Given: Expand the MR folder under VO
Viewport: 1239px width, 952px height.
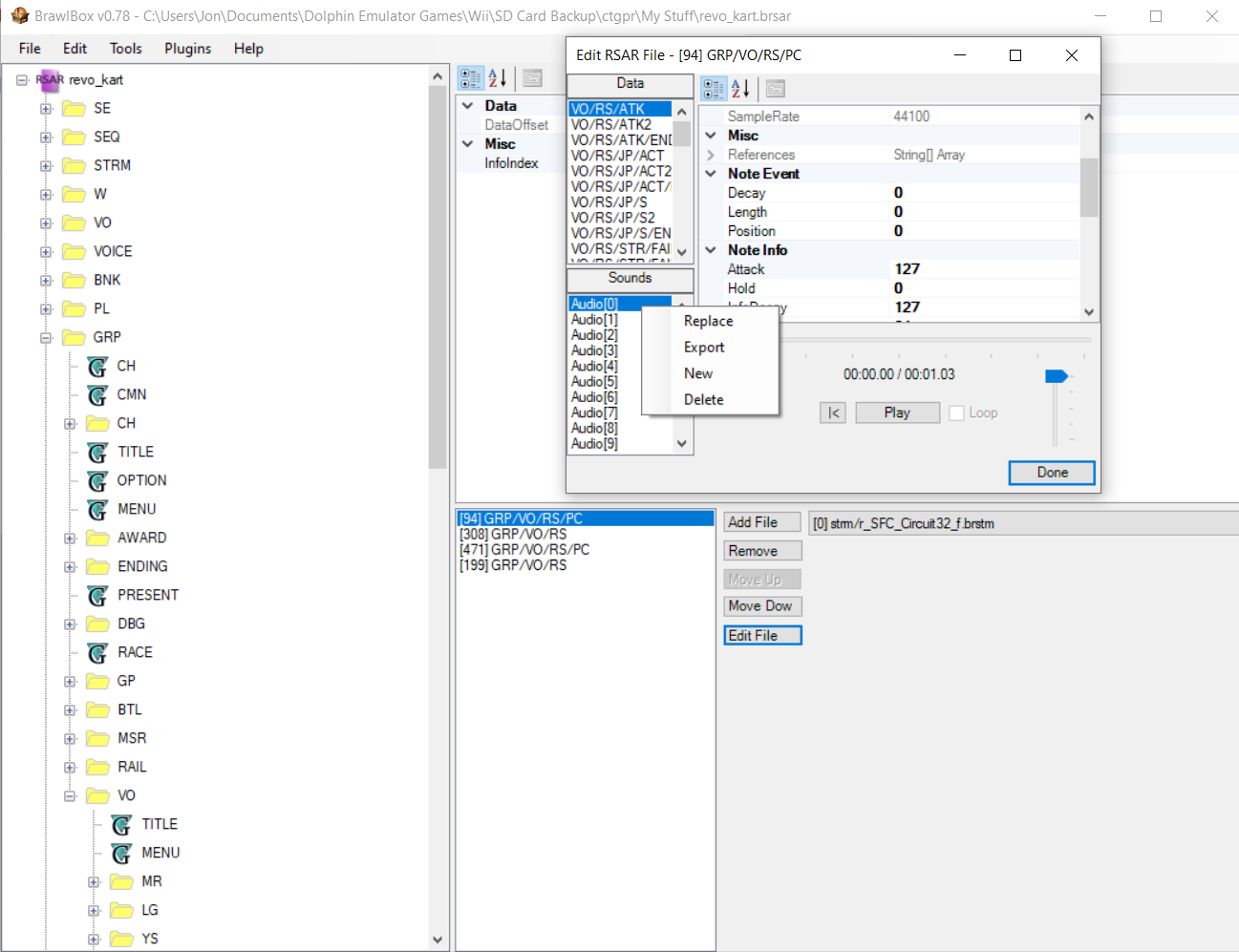Looking at the screenshot, I should point(94,882).
